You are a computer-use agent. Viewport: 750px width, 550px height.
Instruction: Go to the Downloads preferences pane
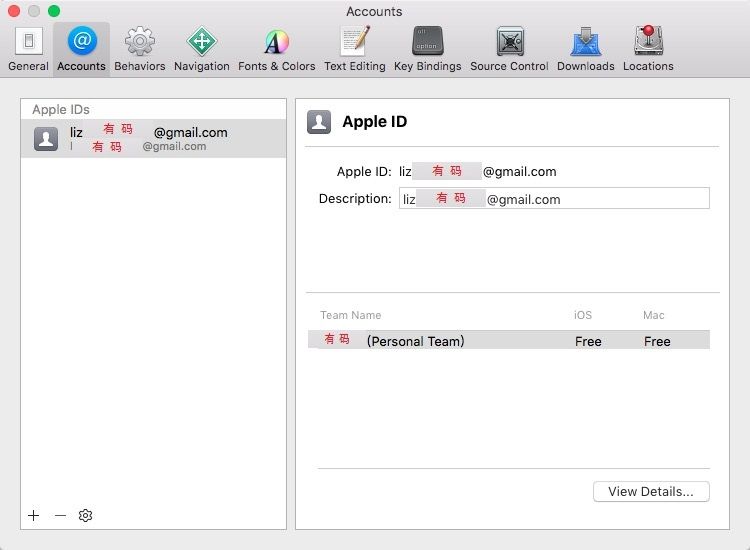pos(585,48)
